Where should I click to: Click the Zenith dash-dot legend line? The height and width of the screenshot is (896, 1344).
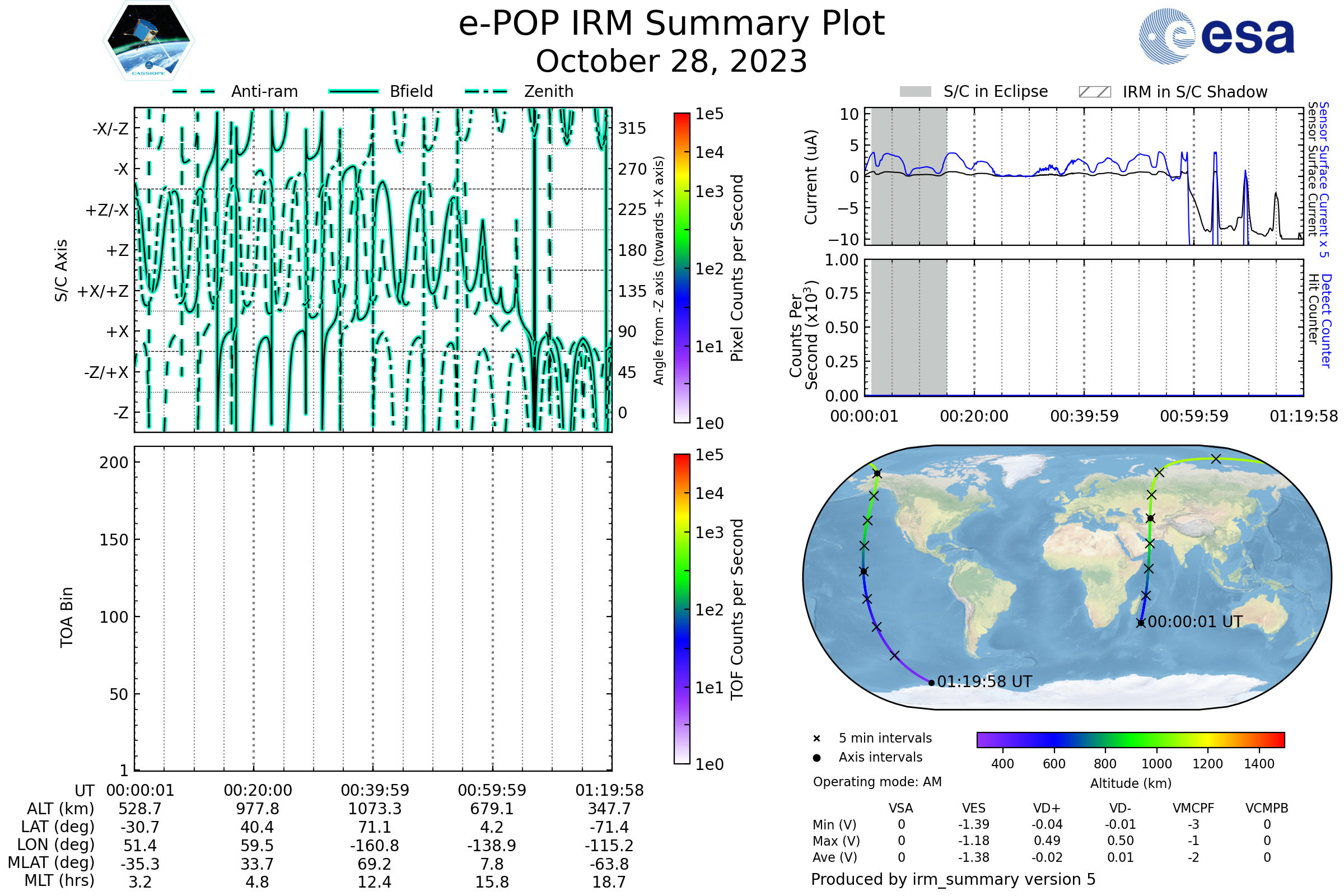point(486,91)
